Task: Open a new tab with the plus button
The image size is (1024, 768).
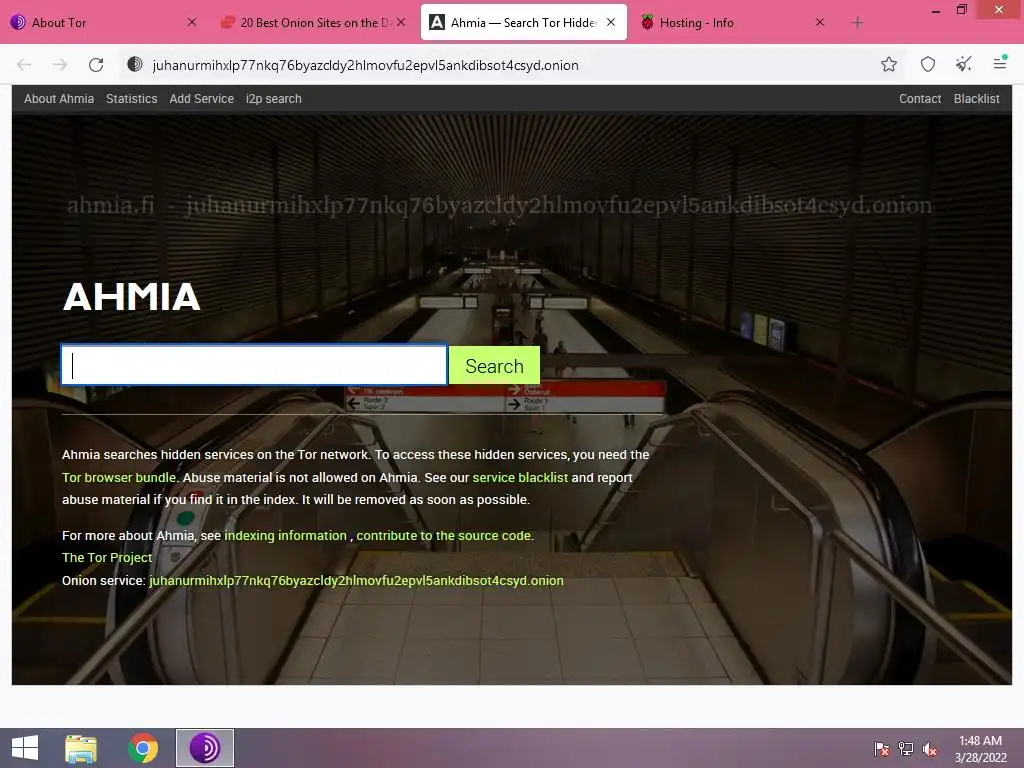Action: coord(857,23)
